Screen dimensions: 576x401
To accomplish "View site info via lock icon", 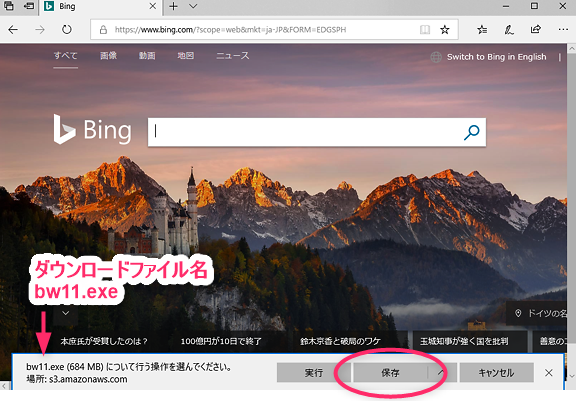I will pyautogui.click(x=103, y=29).
